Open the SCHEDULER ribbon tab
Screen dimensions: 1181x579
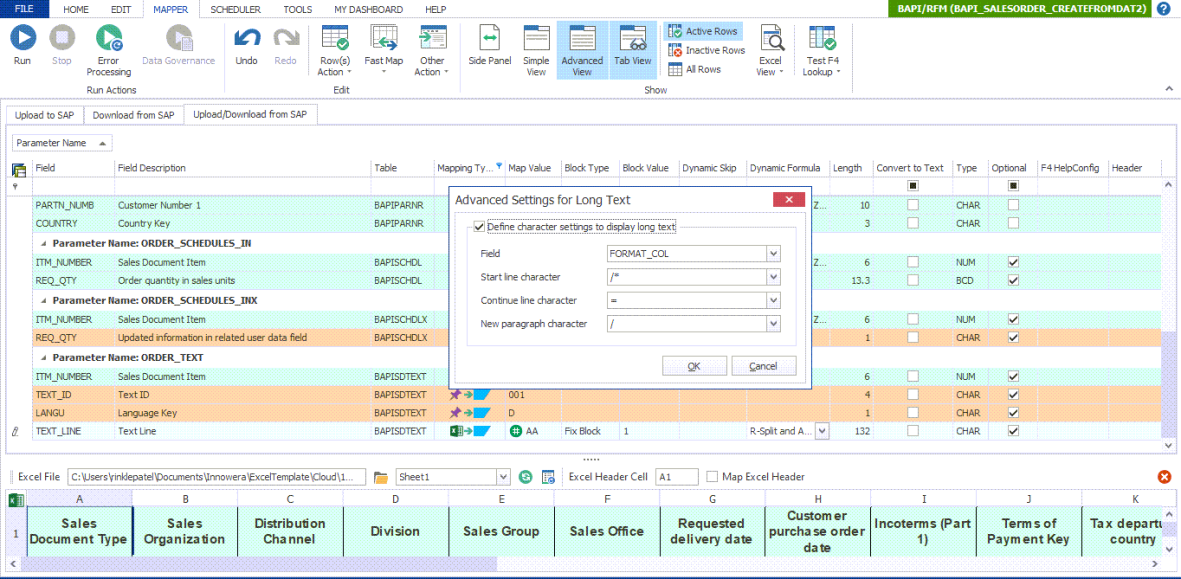coord(235,9)
